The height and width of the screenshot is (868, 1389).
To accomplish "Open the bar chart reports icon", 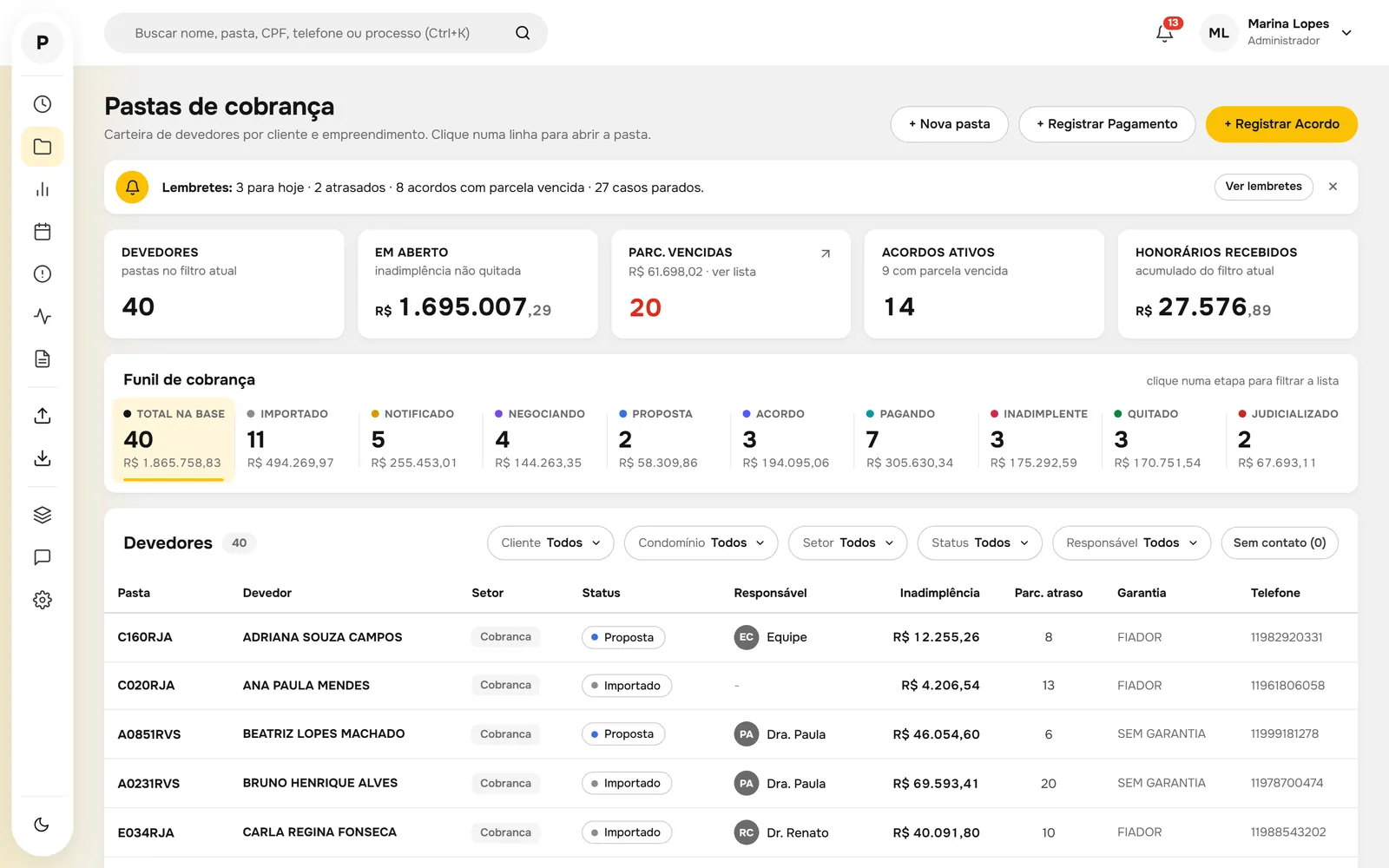I will point(42,189).
